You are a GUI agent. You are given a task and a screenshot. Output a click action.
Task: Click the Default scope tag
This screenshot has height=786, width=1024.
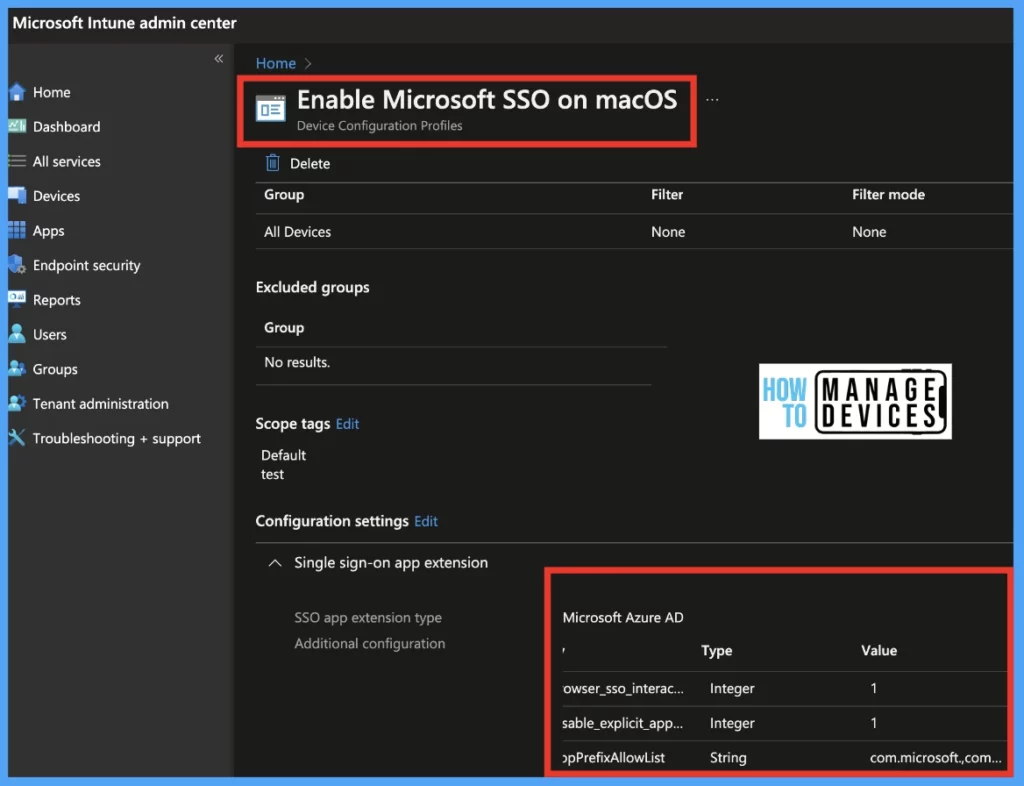tap(283, 455)
